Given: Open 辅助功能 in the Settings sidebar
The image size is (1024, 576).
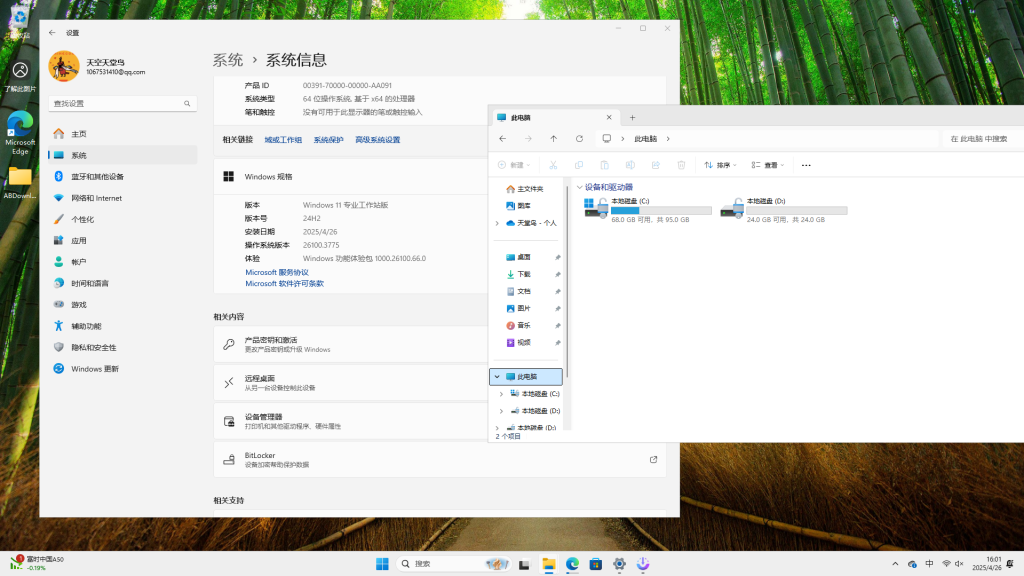Looking at the screenshot, I should pos(123,326).
